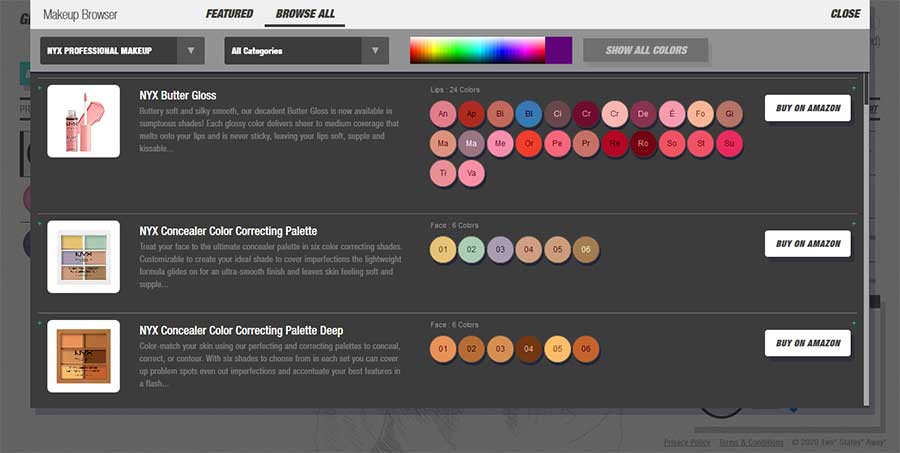The image size is (900, 453).
Task: Choose the Me Butter Gloss shade
Action: pos(500,144)
